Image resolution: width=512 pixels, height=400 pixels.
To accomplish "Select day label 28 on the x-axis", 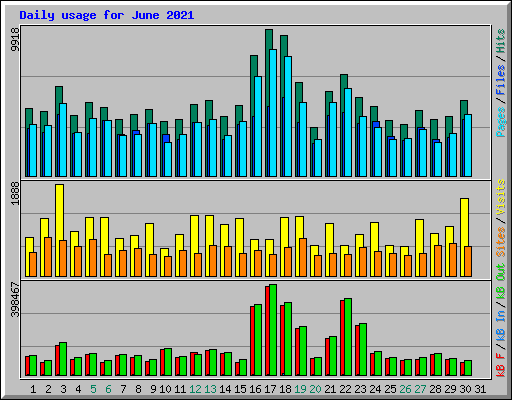I will (435, 389).
